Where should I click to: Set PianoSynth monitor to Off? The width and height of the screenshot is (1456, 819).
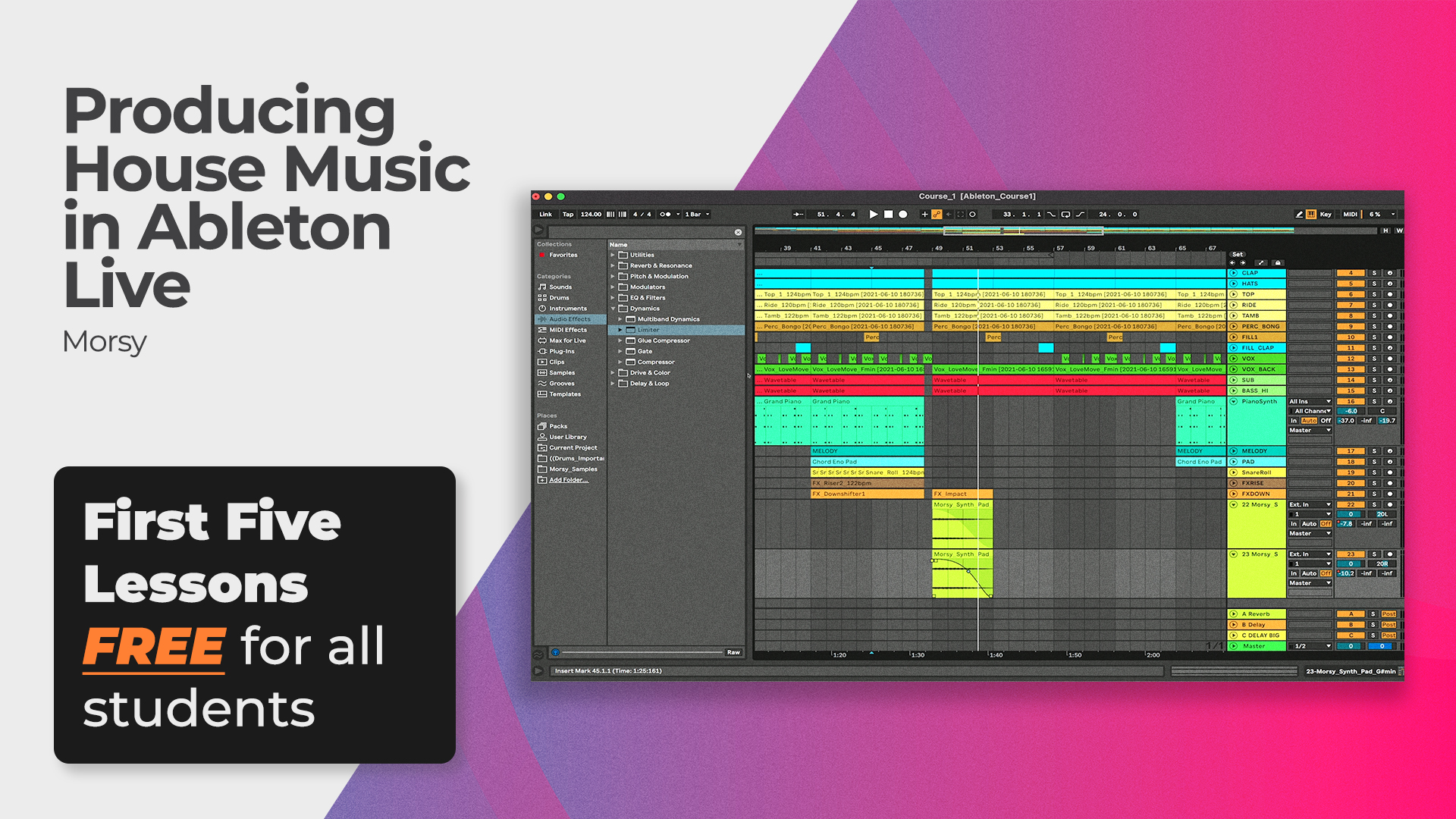1326,420
